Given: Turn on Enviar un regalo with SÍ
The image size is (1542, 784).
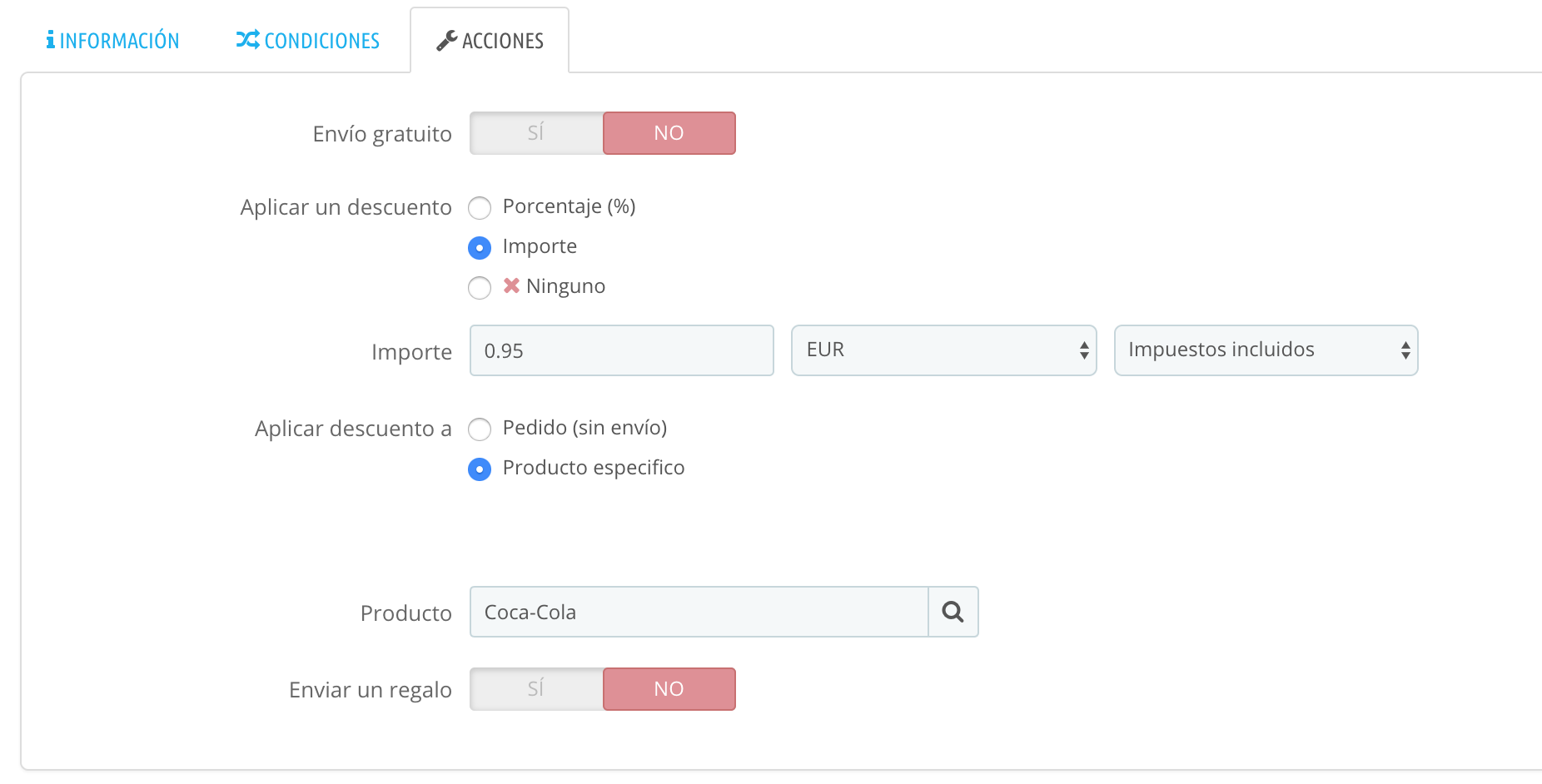Looking at the screenshot, I should [x=536, y=689].
